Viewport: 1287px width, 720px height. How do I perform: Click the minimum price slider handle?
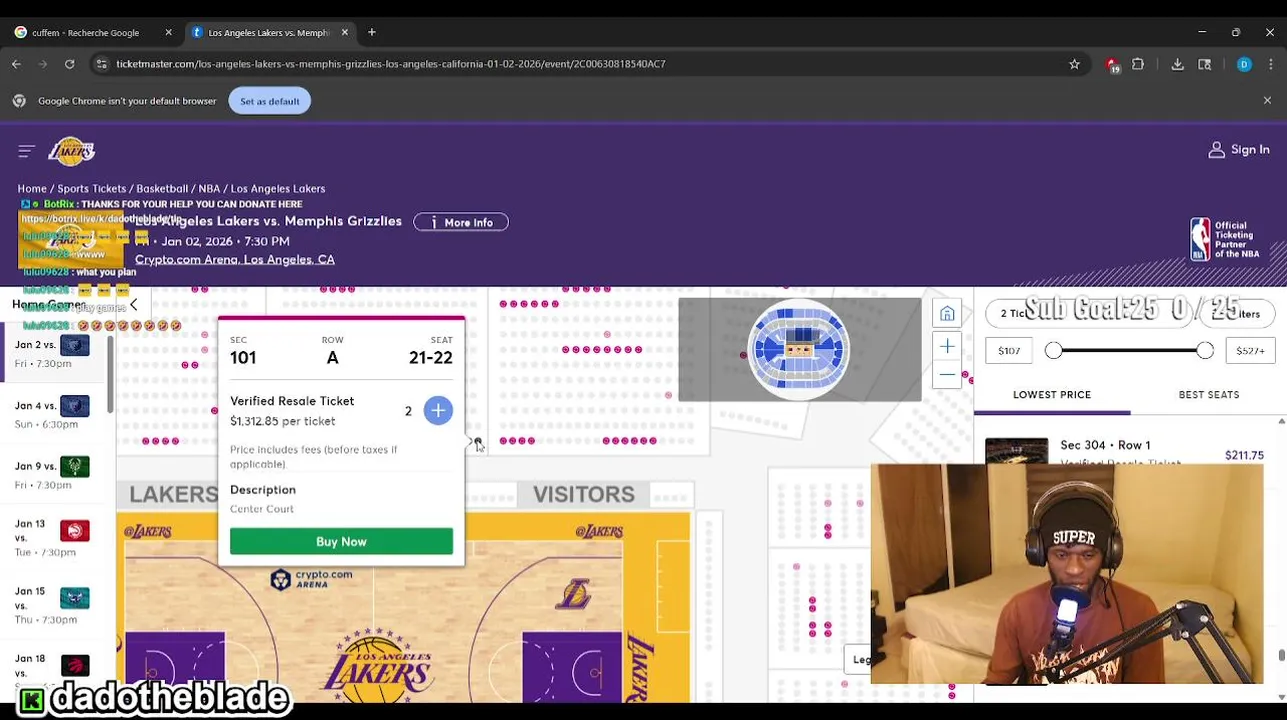1054,350
